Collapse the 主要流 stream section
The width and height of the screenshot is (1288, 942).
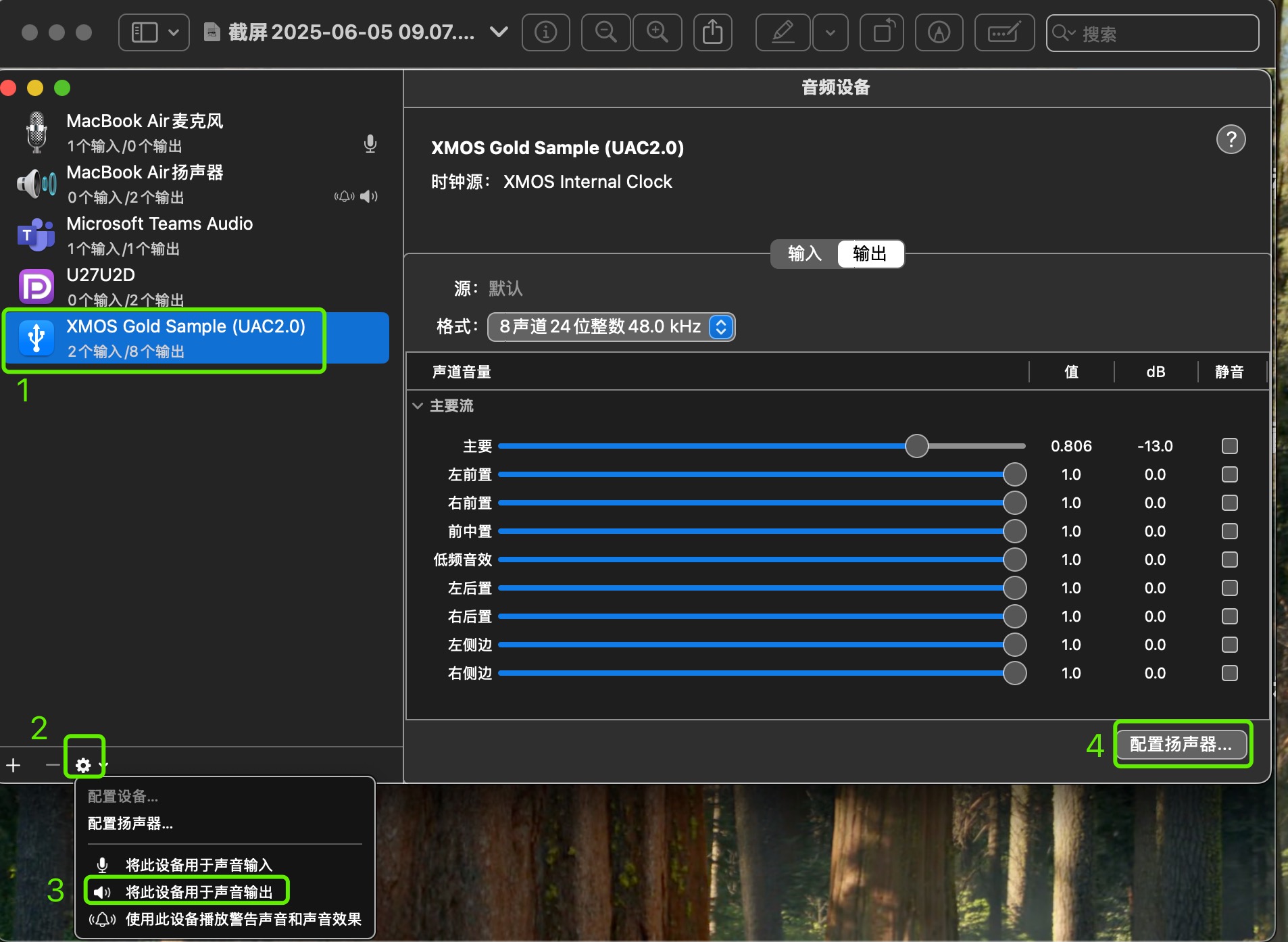[418, 405]
